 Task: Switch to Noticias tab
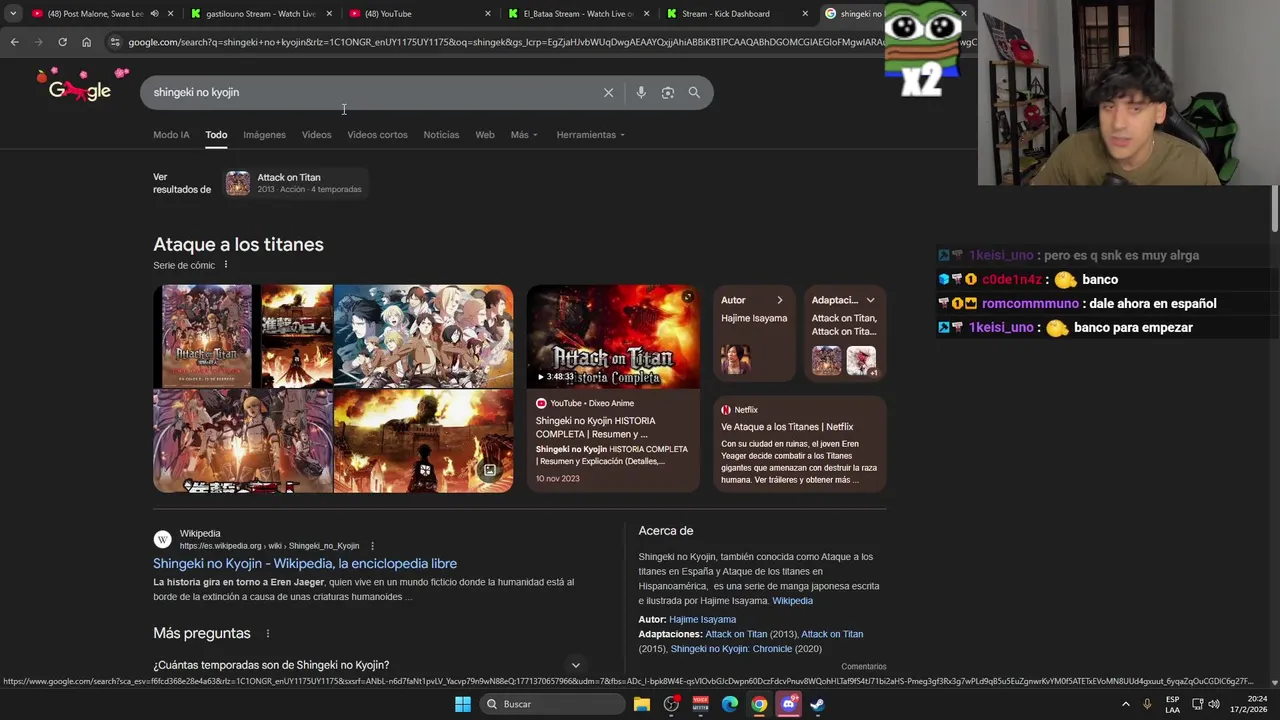point(441,135)
